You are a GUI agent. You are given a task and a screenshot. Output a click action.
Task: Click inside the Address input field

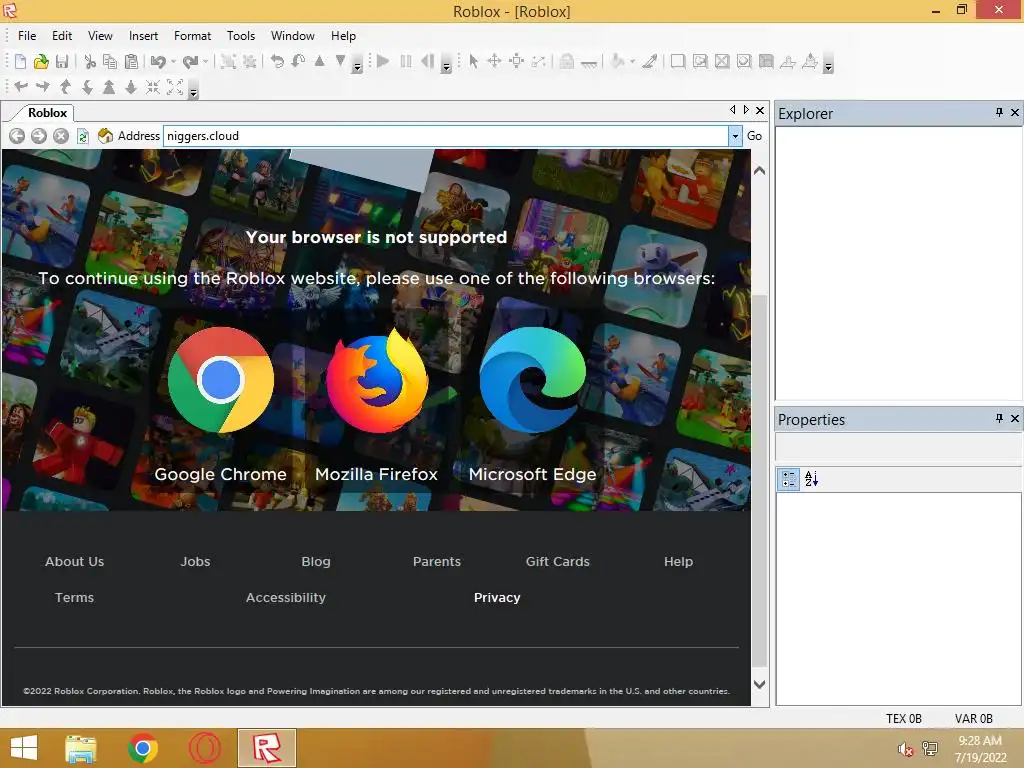click(x=445, y=136)
